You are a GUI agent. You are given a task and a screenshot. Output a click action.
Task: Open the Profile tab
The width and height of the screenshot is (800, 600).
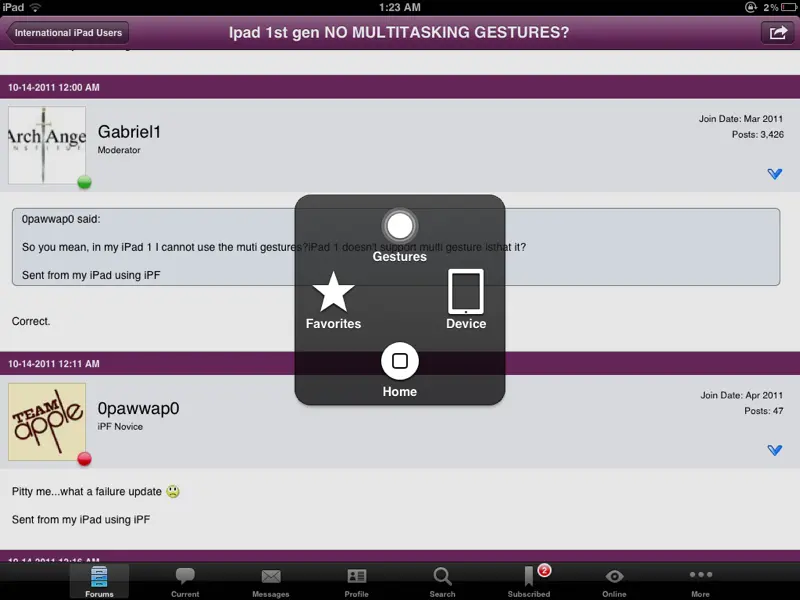click(x=356, y=580)
